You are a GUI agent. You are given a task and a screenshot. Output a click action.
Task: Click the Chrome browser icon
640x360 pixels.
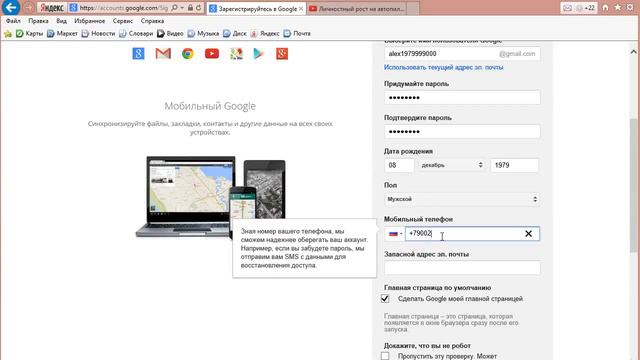(188, 53)
